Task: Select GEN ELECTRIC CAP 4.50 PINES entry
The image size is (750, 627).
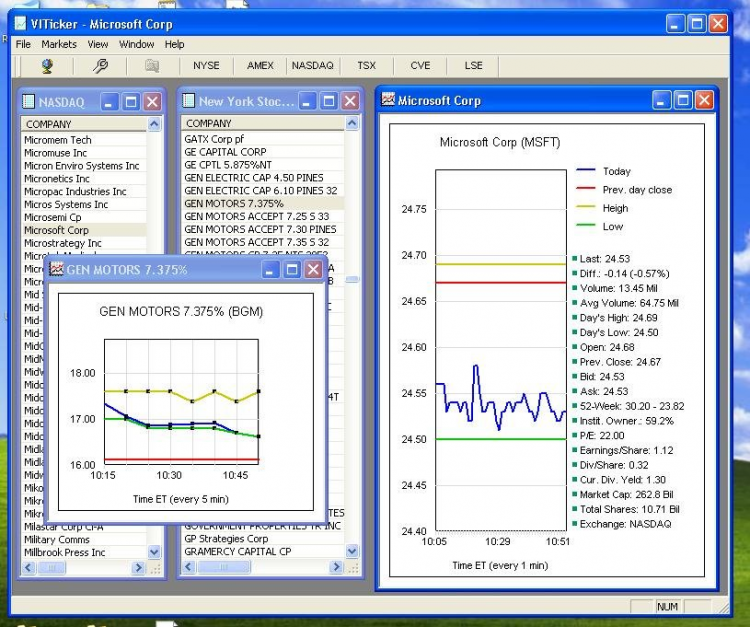Action: point(254,178)
